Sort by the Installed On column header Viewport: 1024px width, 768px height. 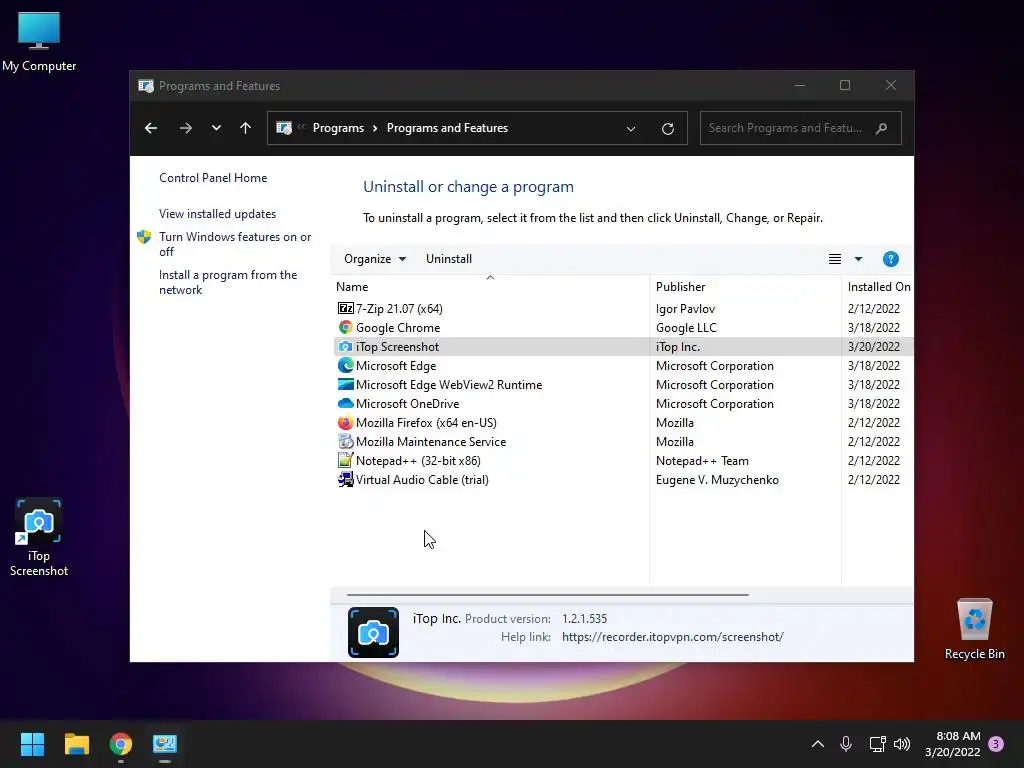(879, 287)
